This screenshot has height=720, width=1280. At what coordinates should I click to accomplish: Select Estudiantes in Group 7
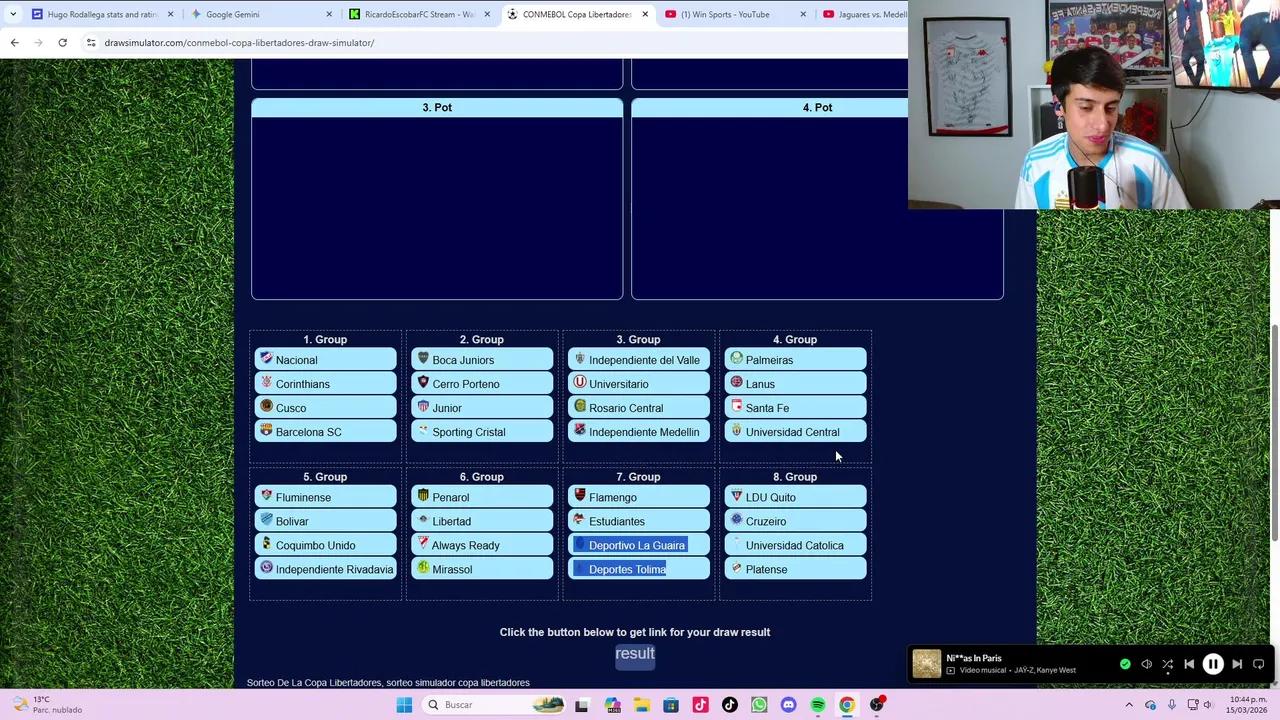(x=638, y=521)
